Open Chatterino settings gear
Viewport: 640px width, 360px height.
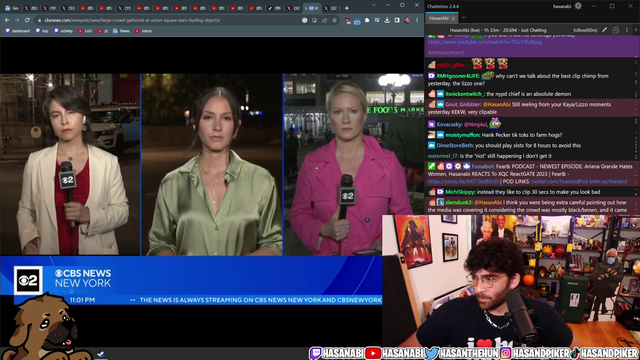pyautogui.click(x=578, y=6)
